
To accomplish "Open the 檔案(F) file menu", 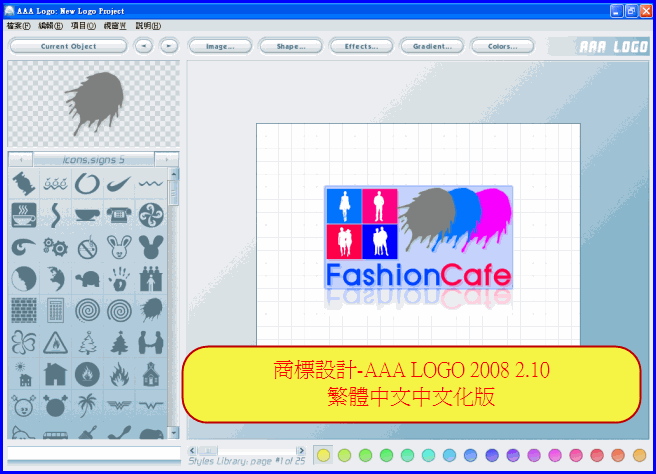I will pos(18,26).
